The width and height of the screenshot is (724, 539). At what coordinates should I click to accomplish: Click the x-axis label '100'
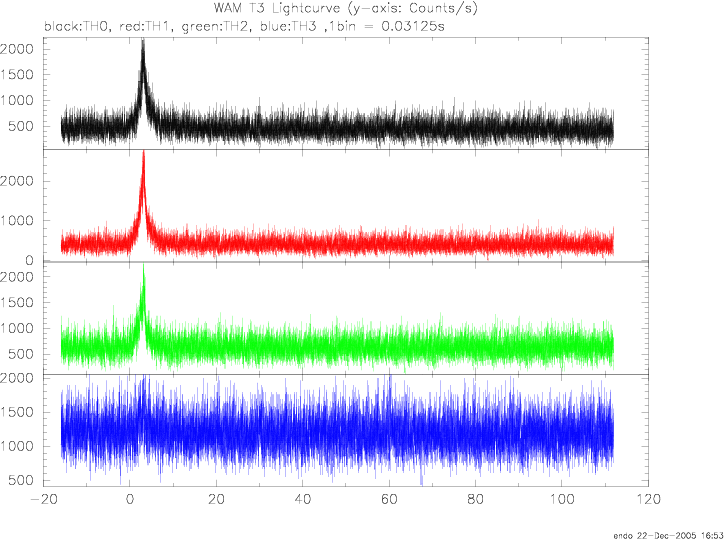tap(561, 499)
